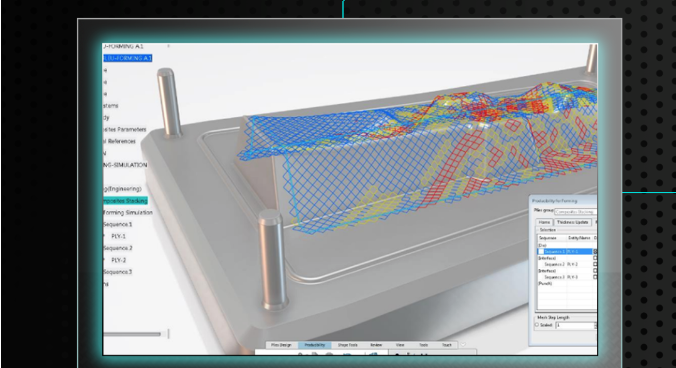The height and width of the screenshot is (368, 676).
Task: Open the Plies Design tab
Action: (281, 345)
